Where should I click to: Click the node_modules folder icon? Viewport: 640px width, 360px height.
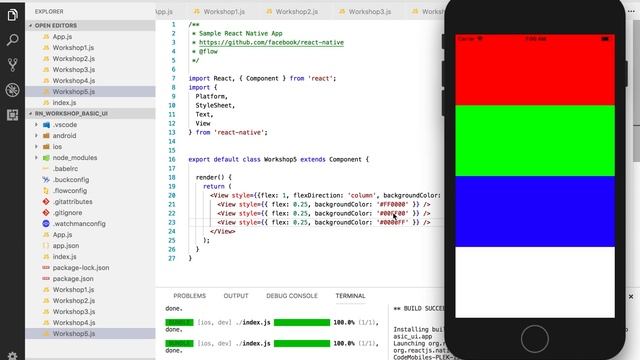[x=46, y=158]
